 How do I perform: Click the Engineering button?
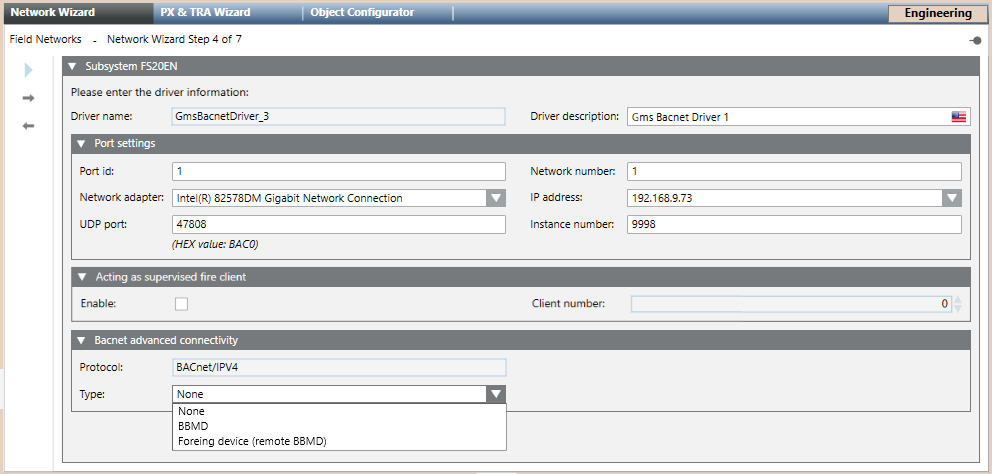tap(937, 13)
